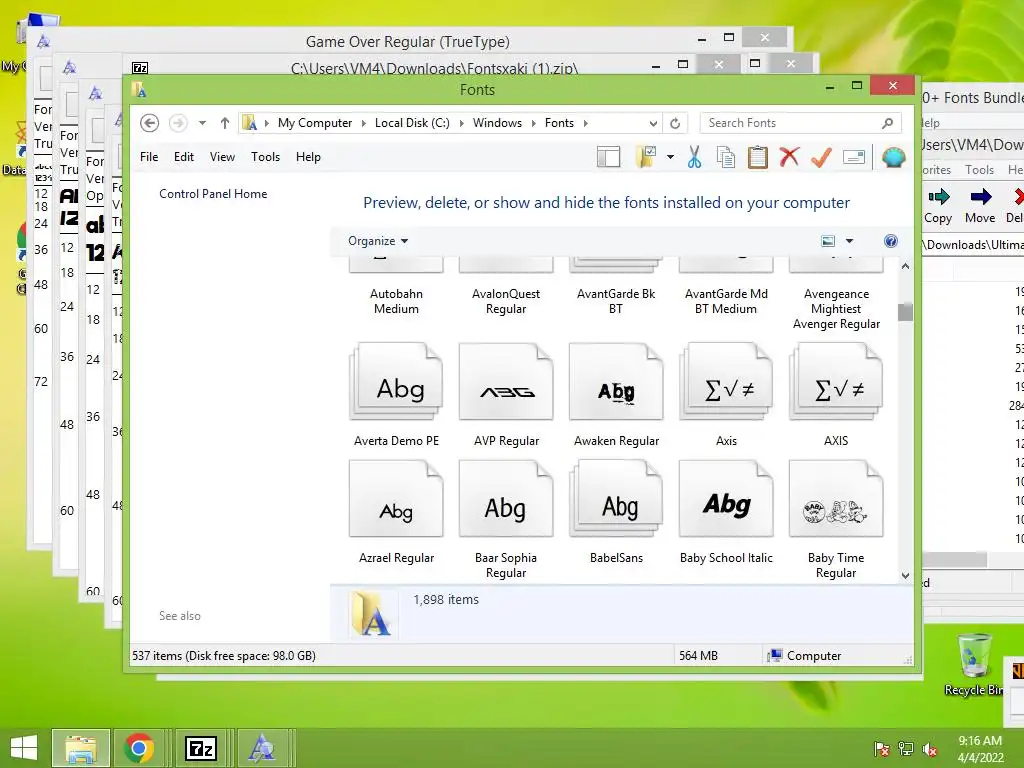Screen dimensions: 1024x768
Task: Select the Azrael Regular font
Action: point(396,512)
